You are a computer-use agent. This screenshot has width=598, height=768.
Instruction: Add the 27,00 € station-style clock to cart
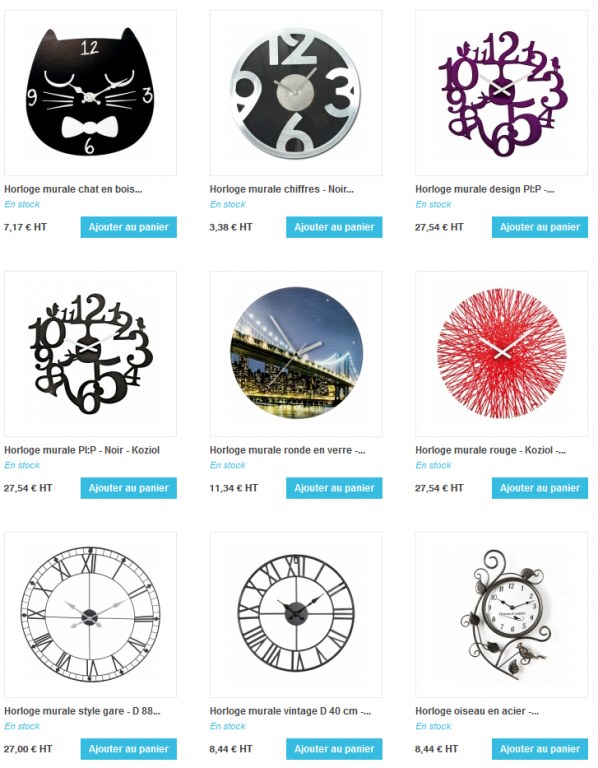[x=128, y=749]
